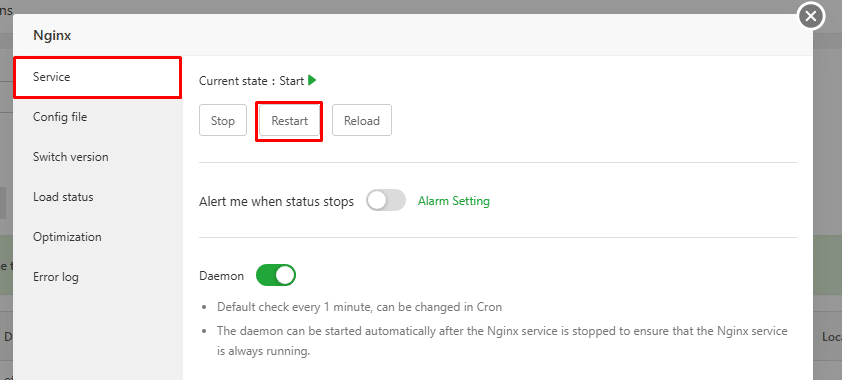Click the 'Alert me when status stops' label
This screenshot has width=842, height=380.
[x=277, y=202]
